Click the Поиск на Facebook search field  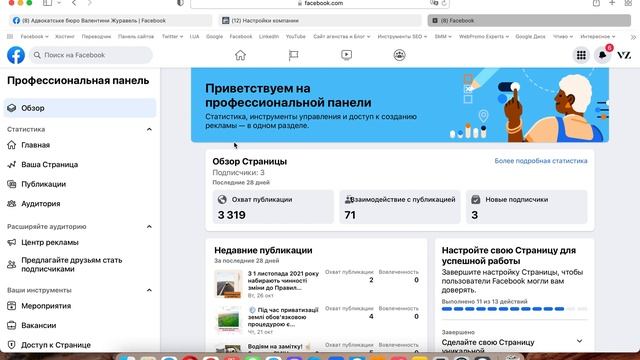click(x=91, y=55)
